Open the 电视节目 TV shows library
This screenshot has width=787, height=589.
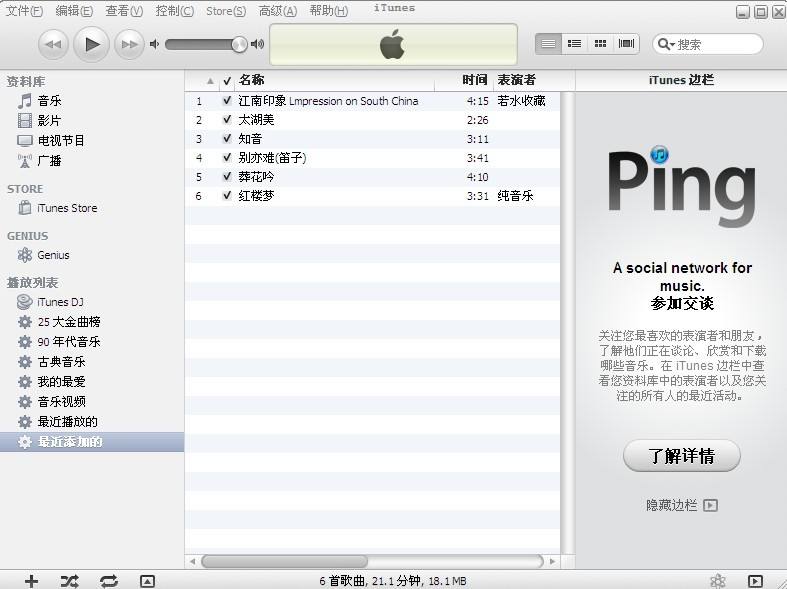(x=51, y=140)
